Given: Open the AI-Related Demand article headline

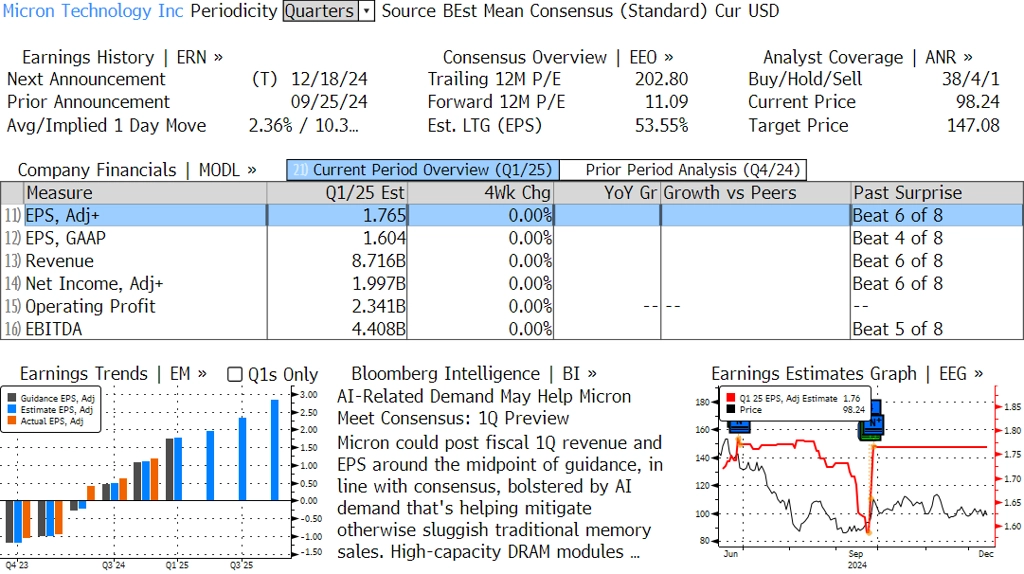Looking at the screenshot, I should point(484,407).
